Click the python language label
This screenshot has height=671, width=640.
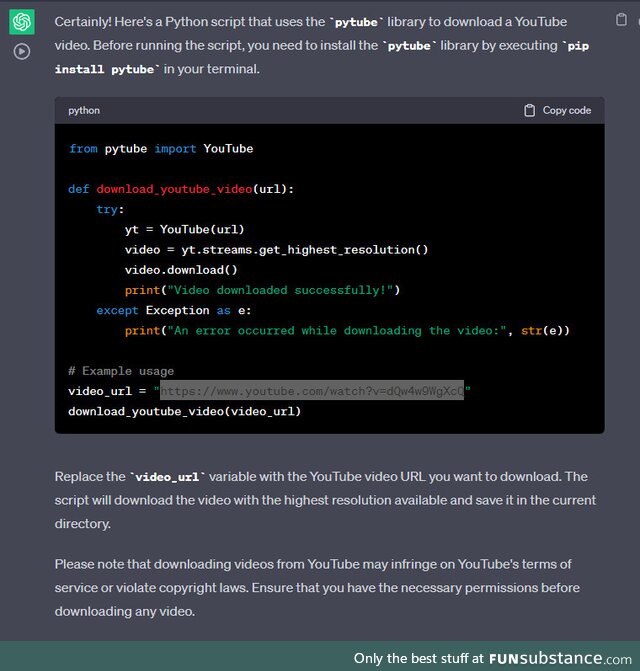[84, 110]
